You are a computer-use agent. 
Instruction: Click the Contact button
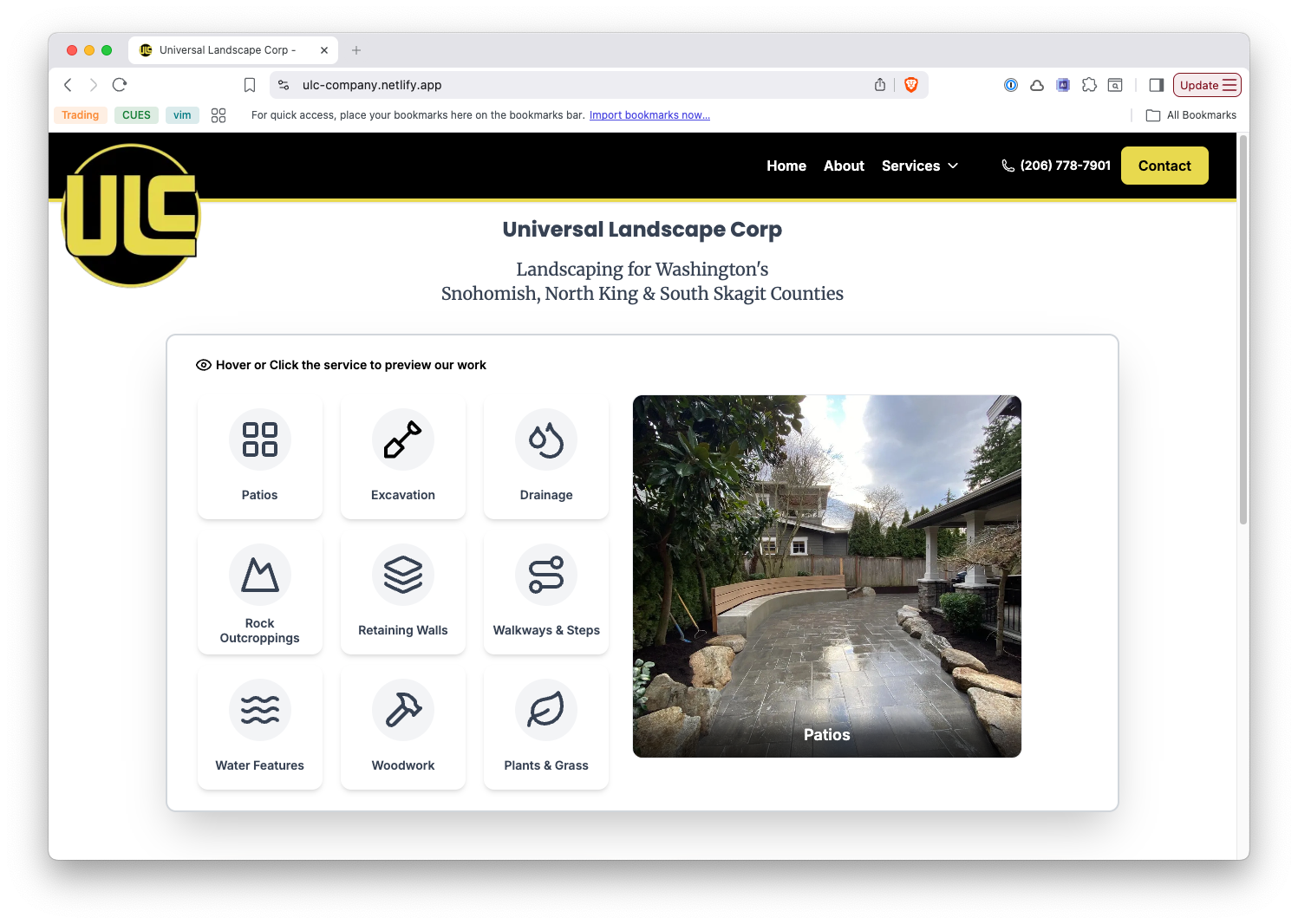pyautogui.click(x=1164, y=166)
